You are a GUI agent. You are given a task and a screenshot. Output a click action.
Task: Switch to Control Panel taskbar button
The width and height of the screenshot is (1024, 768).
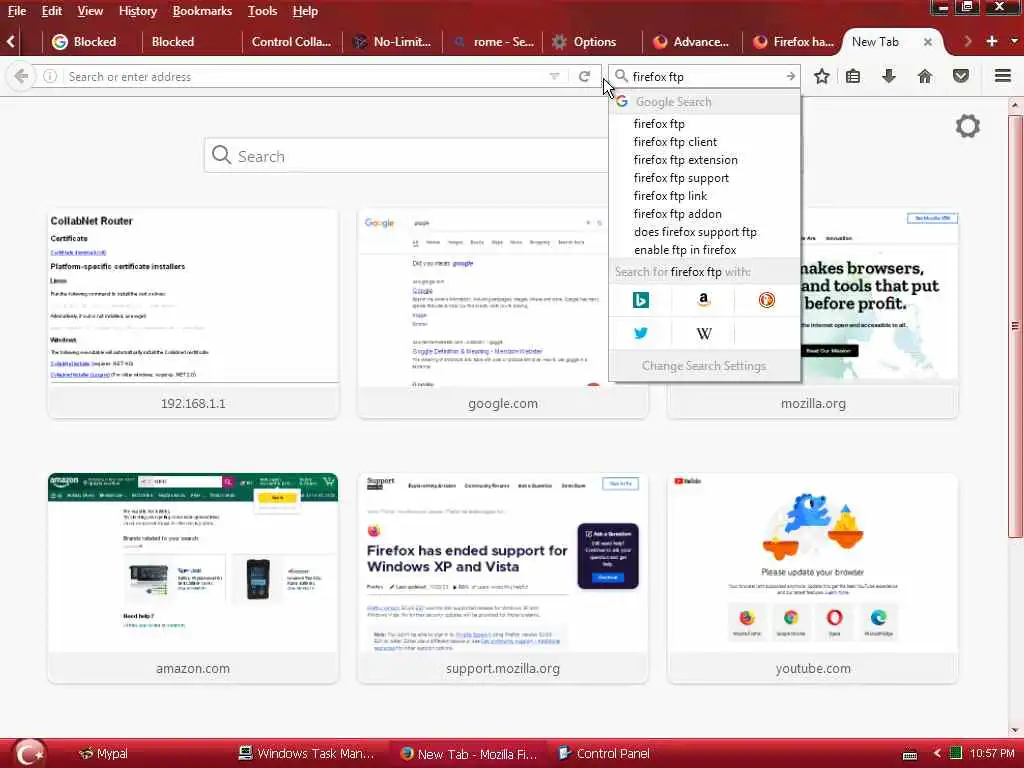point(604,754)
